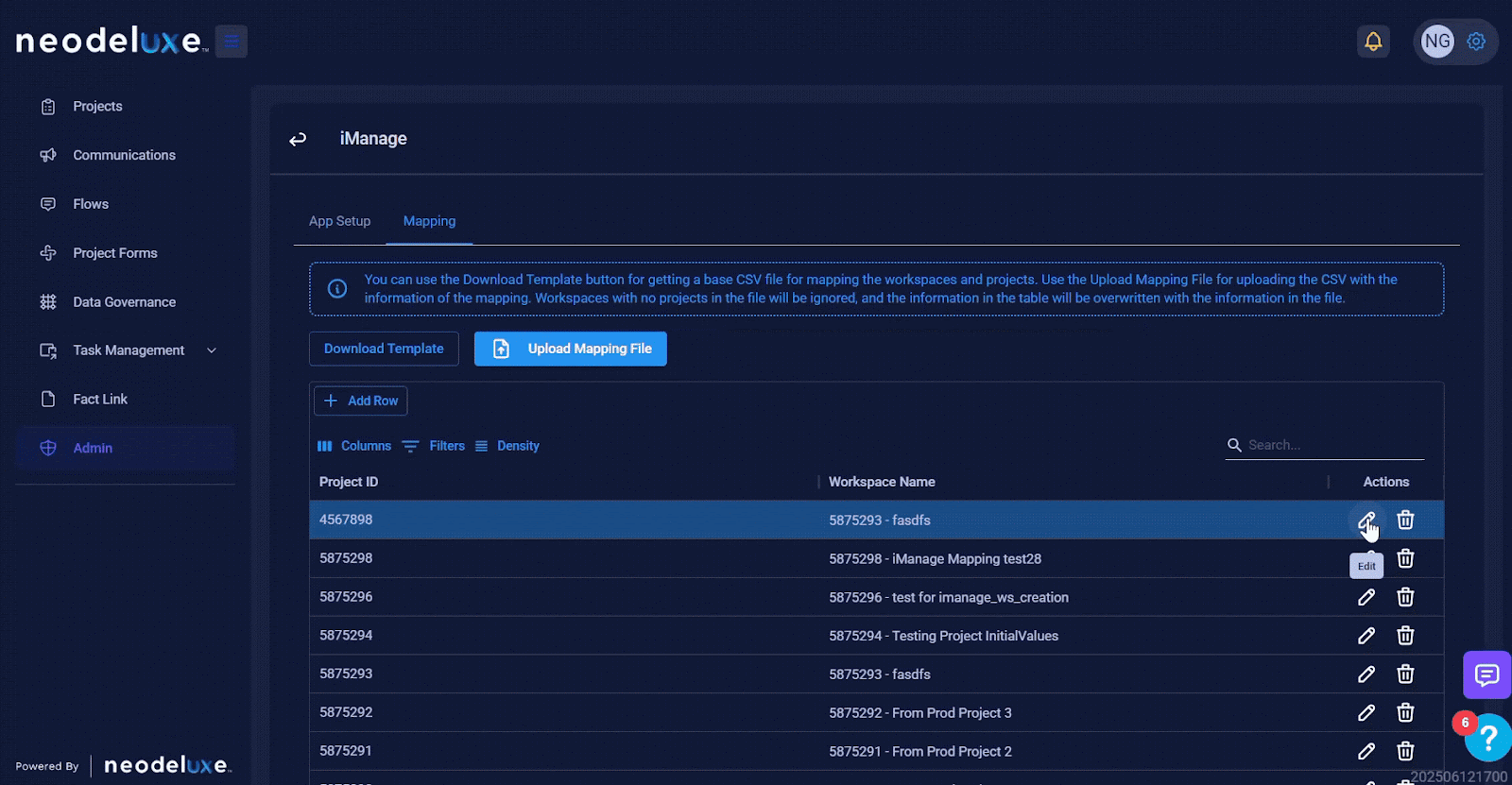
Task: Open Communications in the sidebar
Action: click(x=125, y=155)
